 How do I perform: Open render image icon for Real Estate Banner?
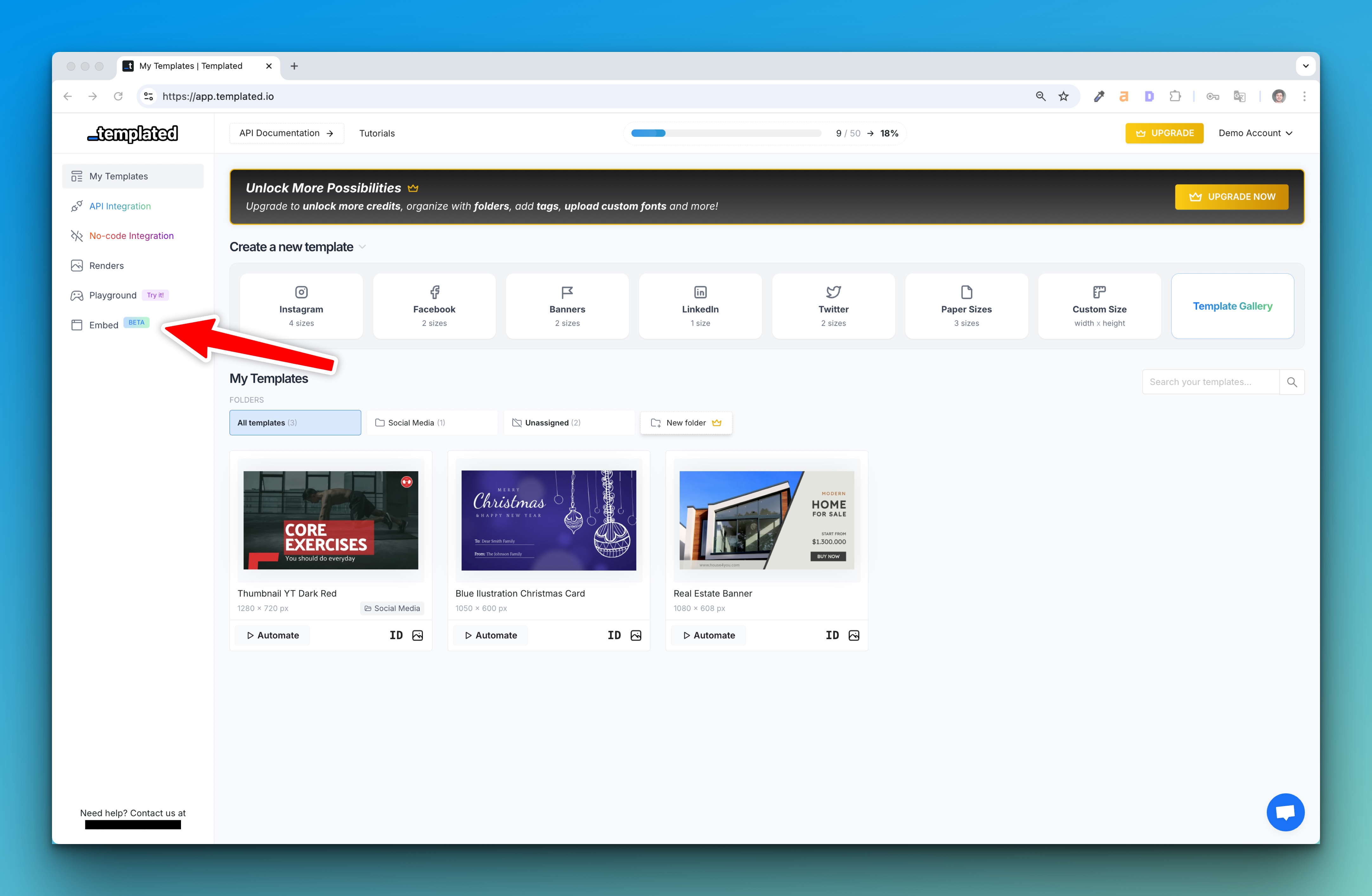click(x=854, y=635)
